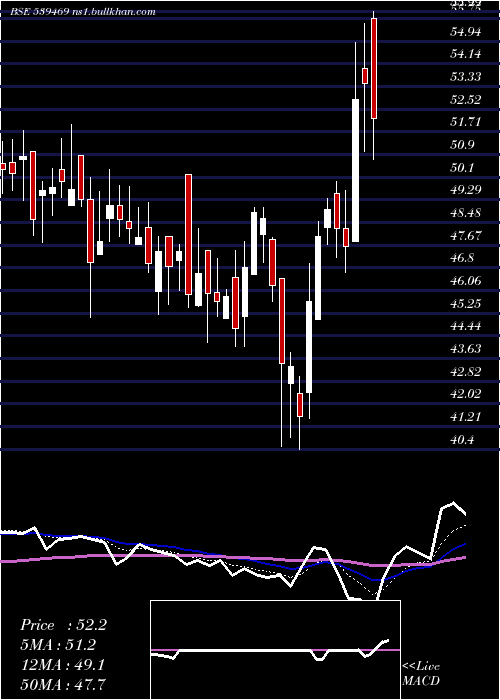The image size is (500, 700).
Task: Click the 45.25 price axis label
Action: click(466, 304)
